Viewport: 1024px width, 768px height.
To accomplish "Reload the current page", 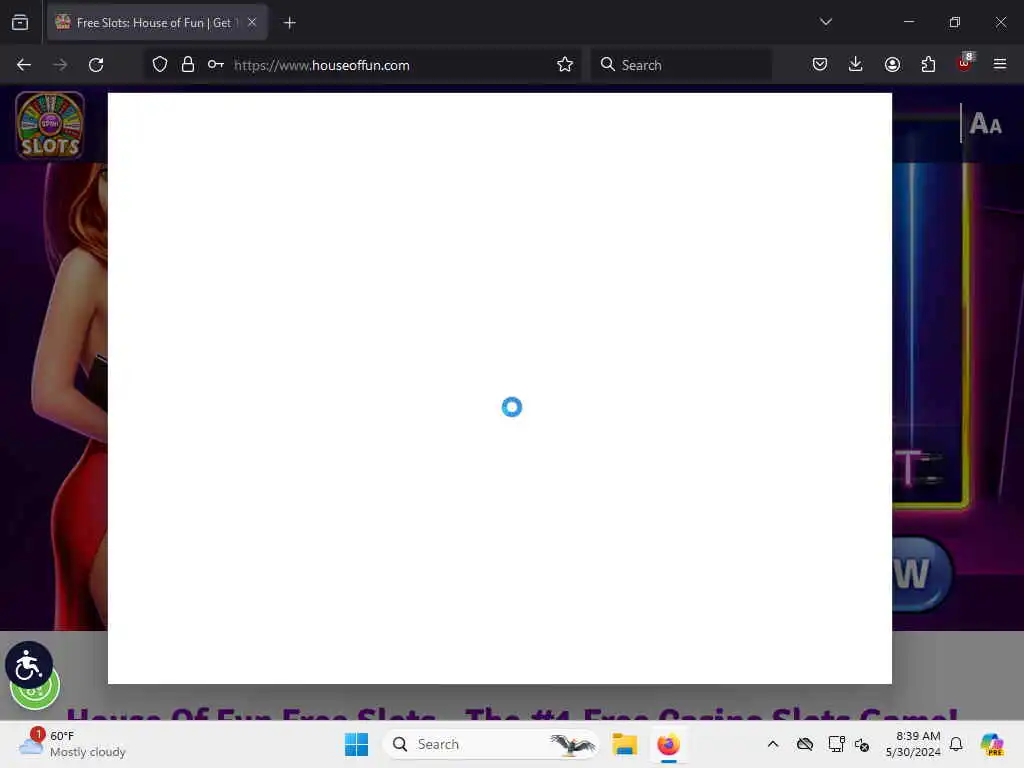I will tap(96, 65).
